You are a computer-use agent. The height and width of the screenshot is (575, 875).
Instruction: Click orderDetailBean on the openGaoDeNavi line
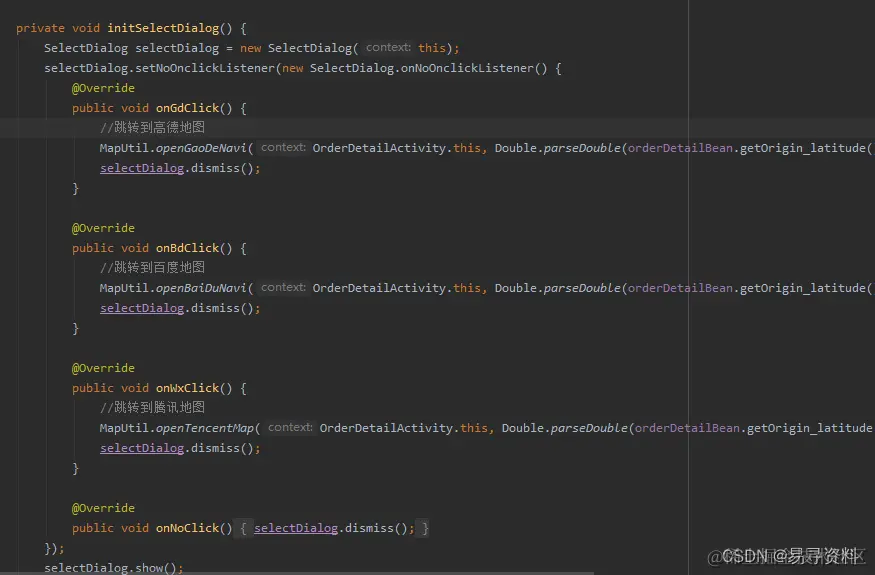point(680,148)
